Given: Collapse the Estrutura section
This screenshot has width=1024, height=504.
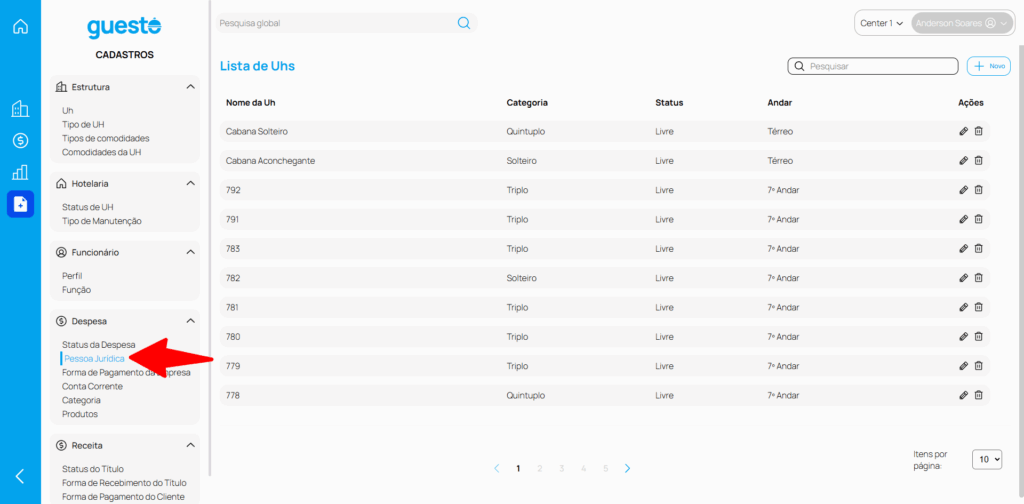Looking at the screenshot, I should pos(190,87).
